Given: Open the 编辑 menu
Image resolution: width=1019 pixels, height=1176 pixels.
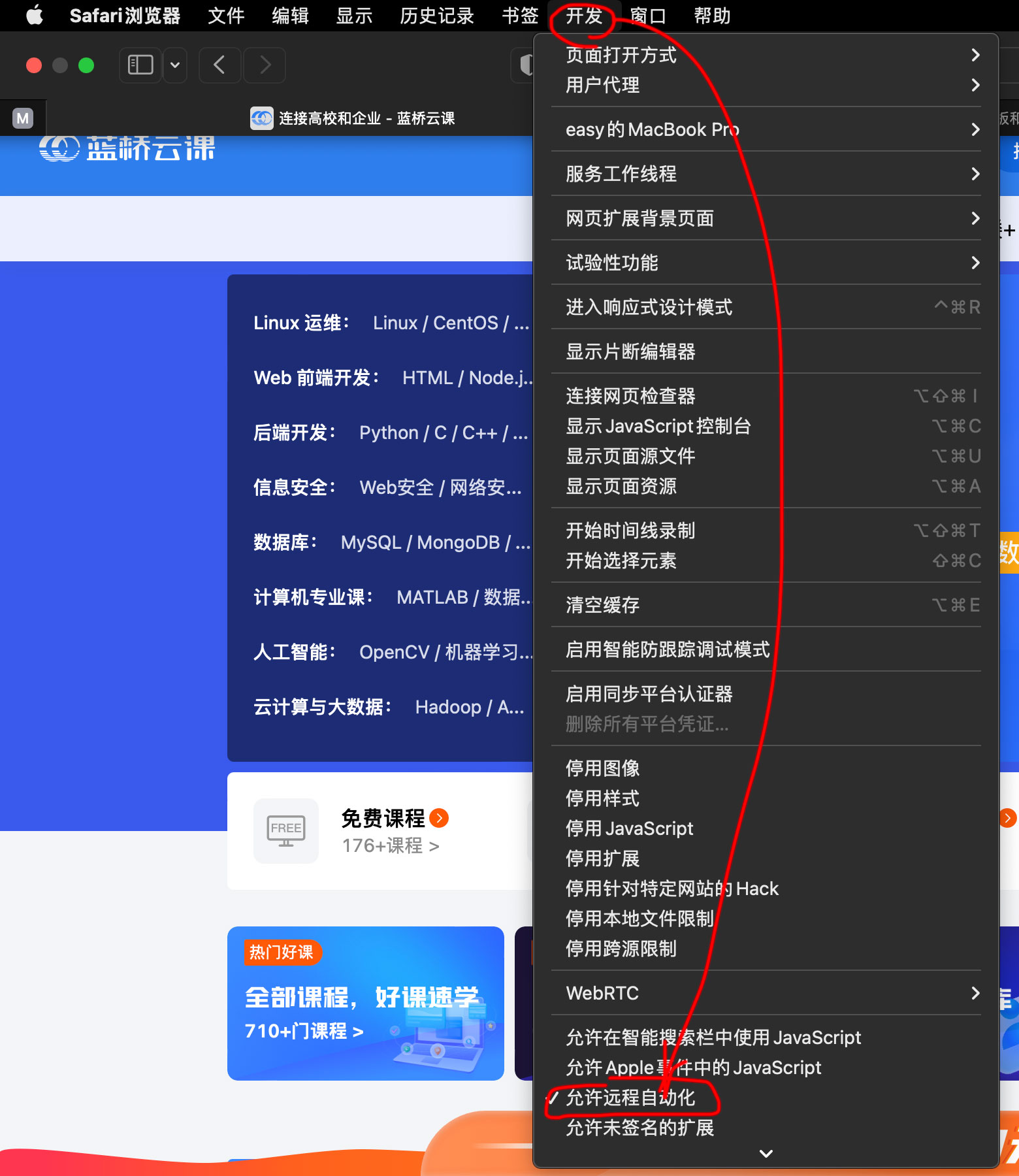Looking at the screenshot, I should point(290,15).
